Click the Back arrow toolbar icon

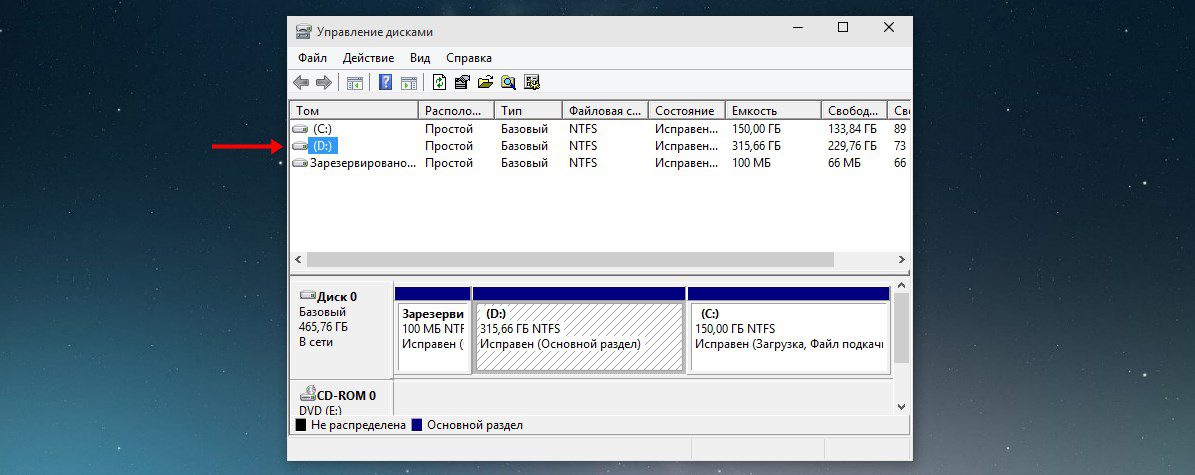pyautogui.click(x=302, y=82)
